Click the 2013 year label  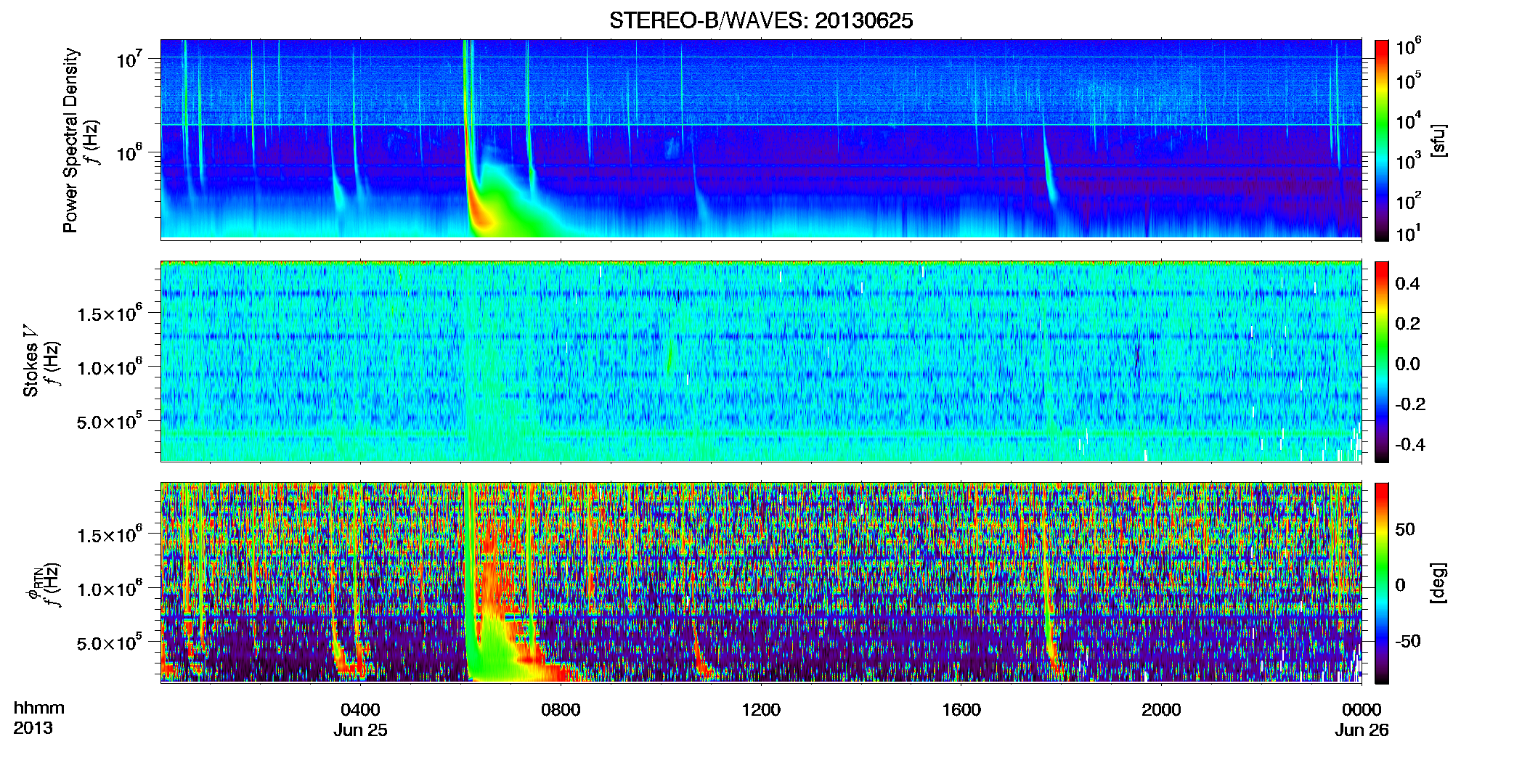point(33,728)
